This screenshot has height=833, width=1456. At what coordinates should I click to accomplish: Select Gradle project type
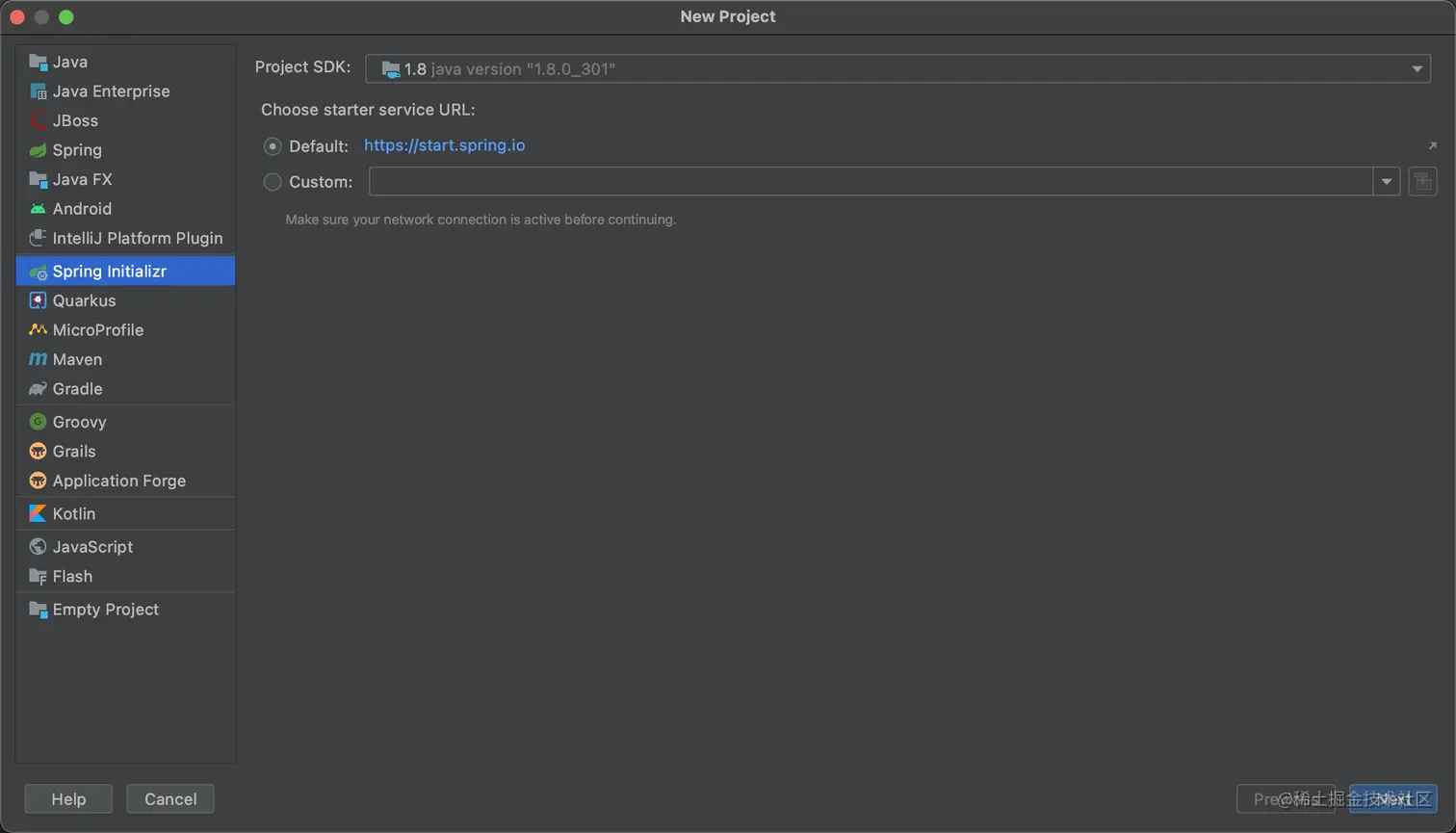tap(125, 389)
